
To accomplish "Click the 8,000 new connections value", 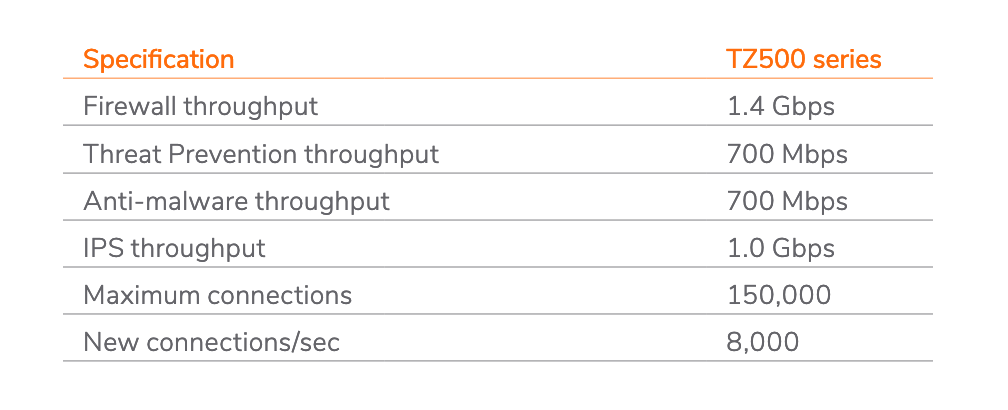I will tap(763, 343).
